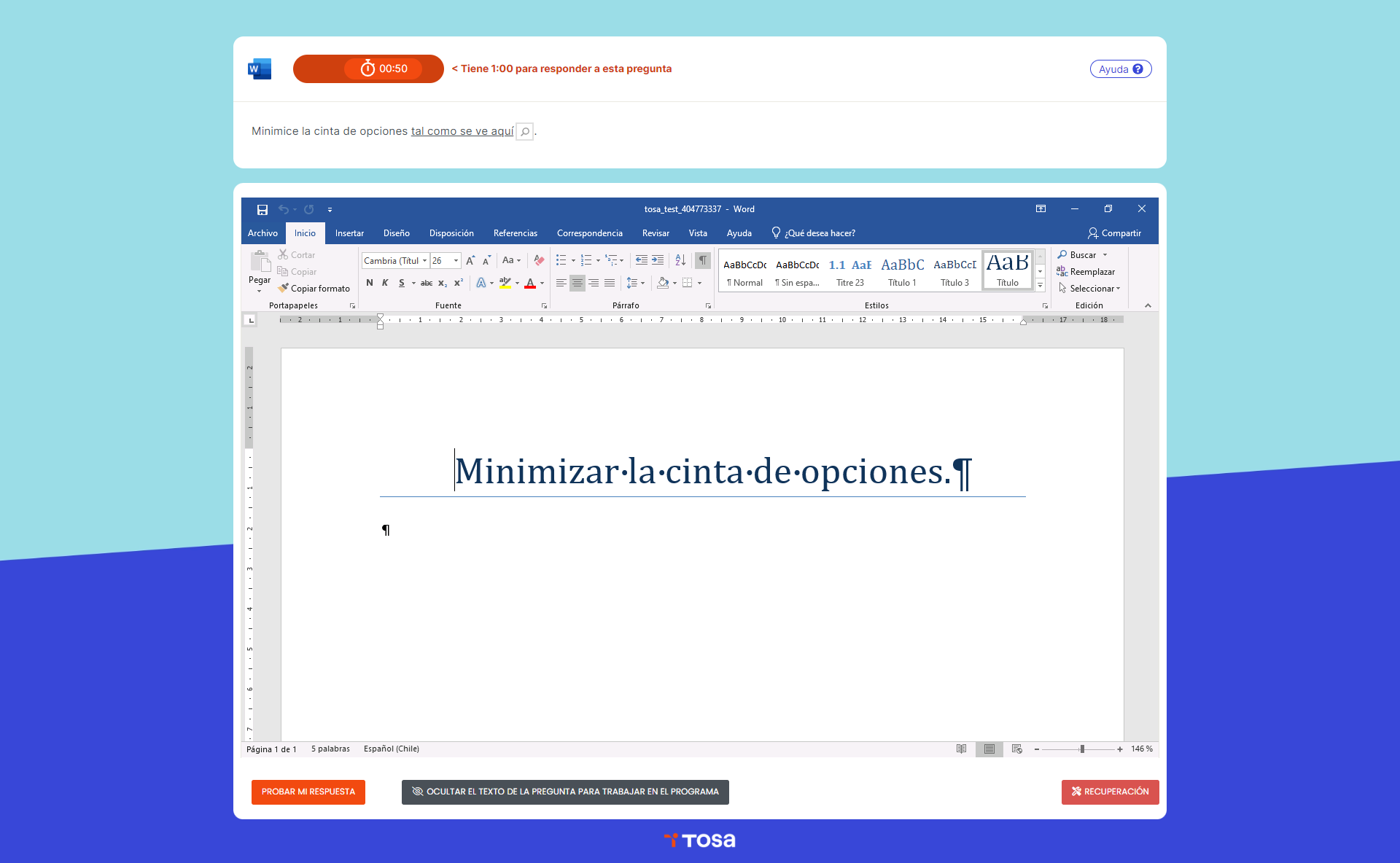Image resolution: width=1400 pixels, height=863 pixels.
Task: Toggle center alignment button
Action: click(577, 283)
